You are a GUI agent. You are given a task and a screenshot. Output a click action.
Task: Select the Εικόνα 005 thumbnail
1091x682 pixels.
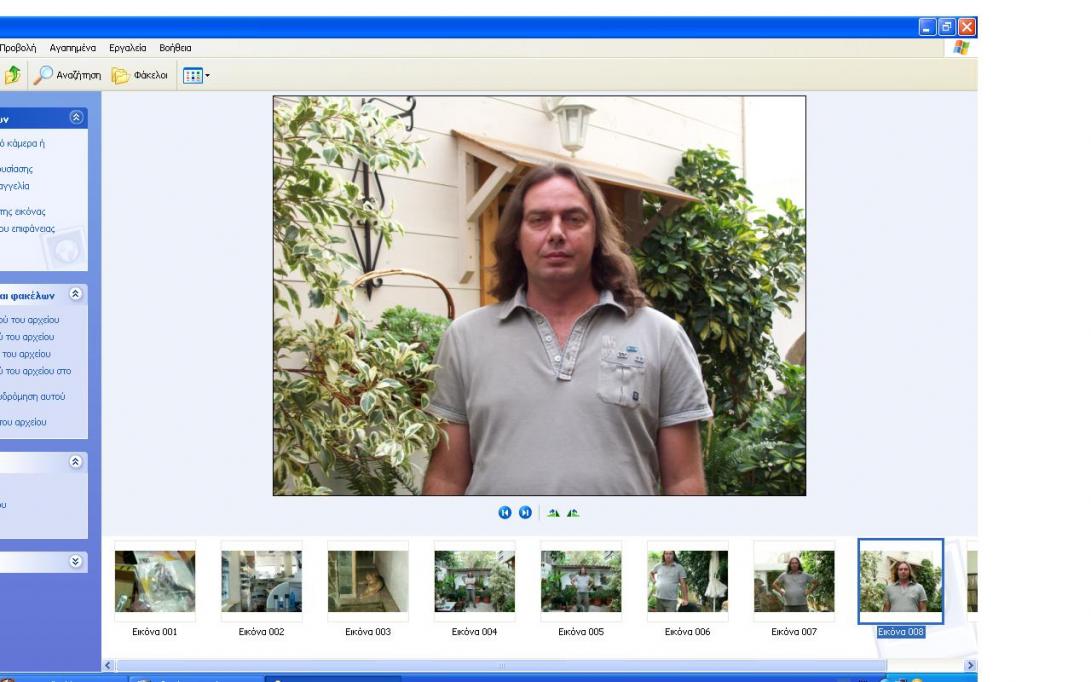[x=581, y=582]
